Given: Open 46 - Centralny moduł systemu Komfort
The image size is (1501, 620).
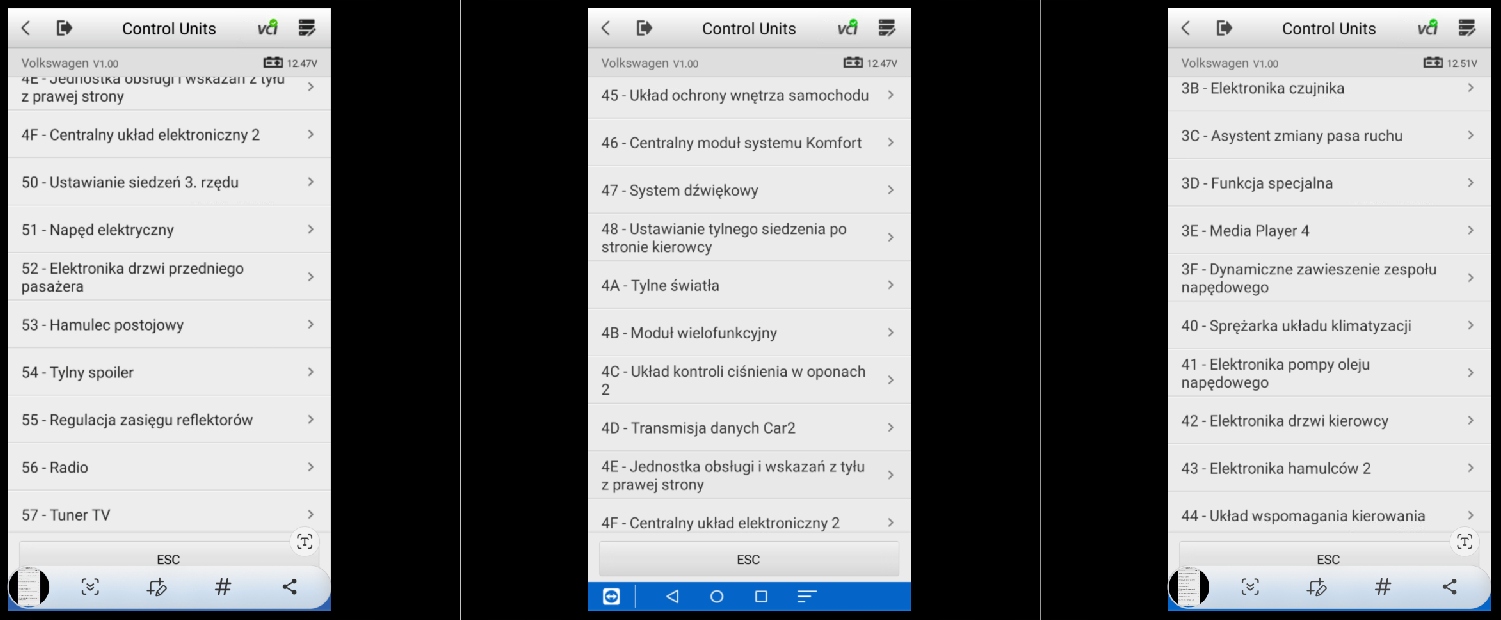Looking at the screenshot, I should 749,142.
